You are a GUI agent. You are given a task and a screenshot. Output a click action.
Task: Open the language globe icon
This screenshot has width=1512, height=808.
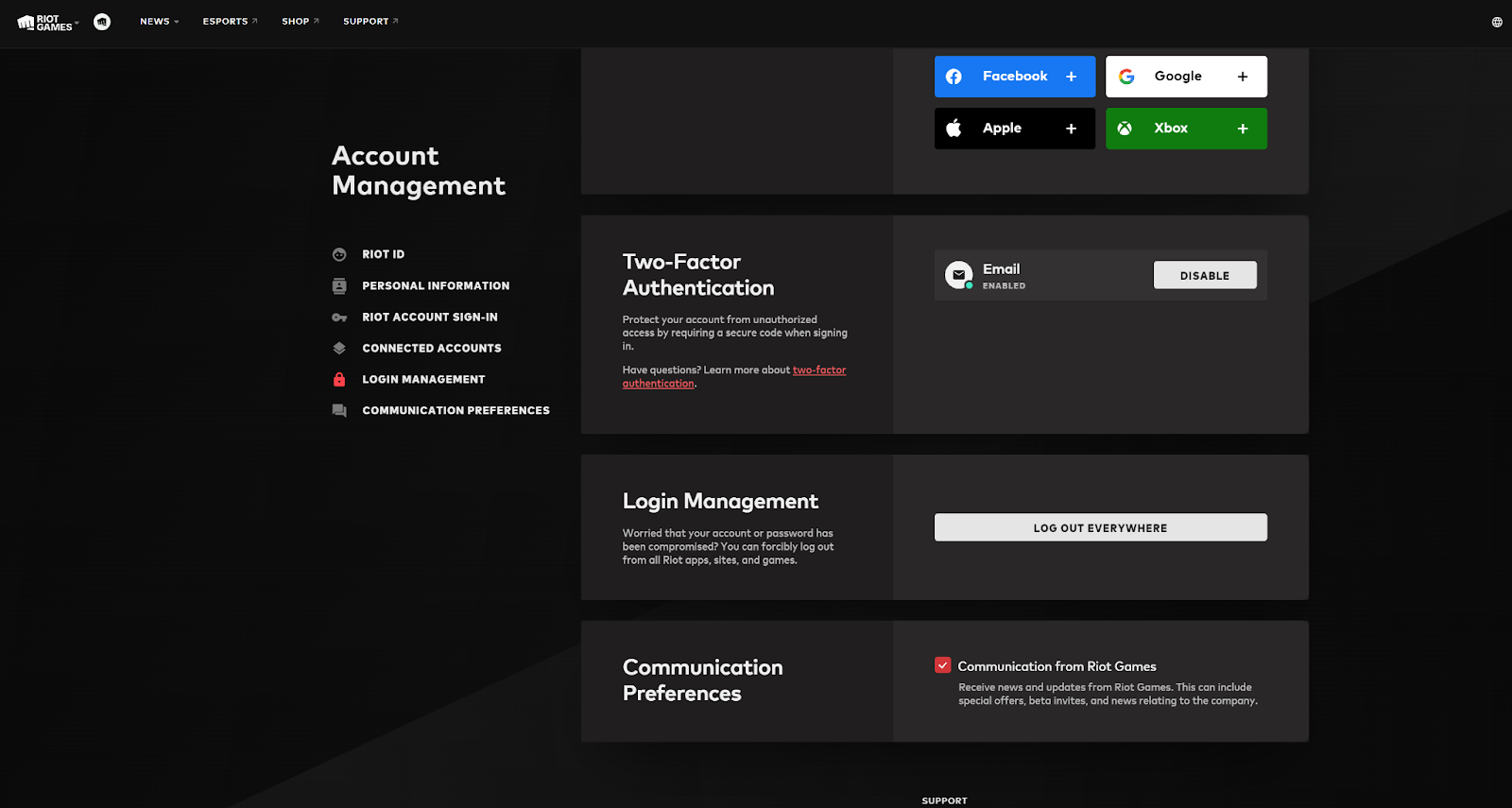pos(1497,22)
